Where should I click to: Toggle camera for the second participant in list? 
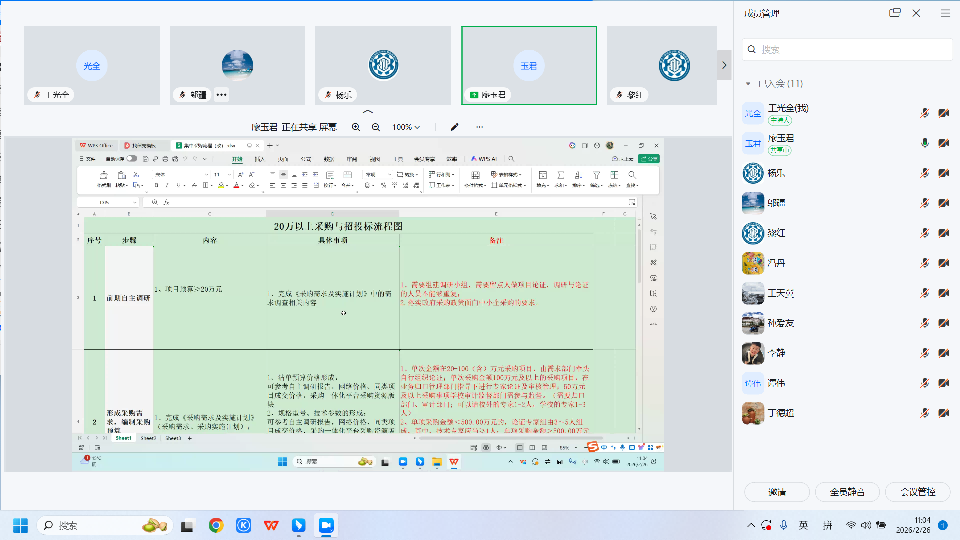[x=943, y=143]
